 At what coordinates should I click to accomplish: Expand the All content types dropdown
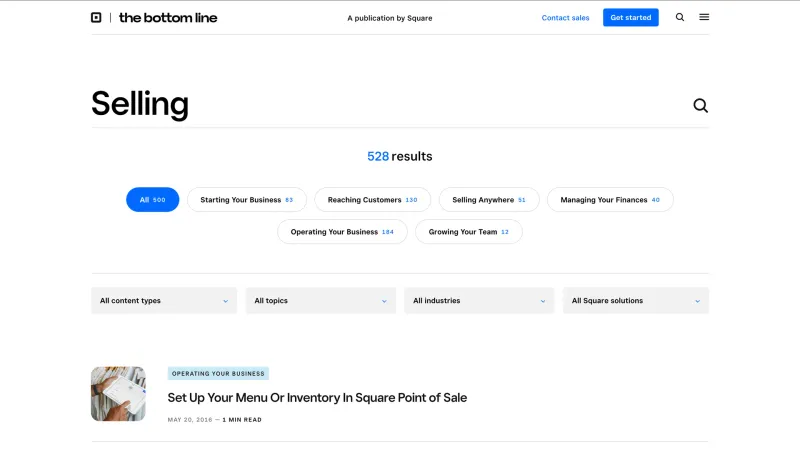coord(164,301)
